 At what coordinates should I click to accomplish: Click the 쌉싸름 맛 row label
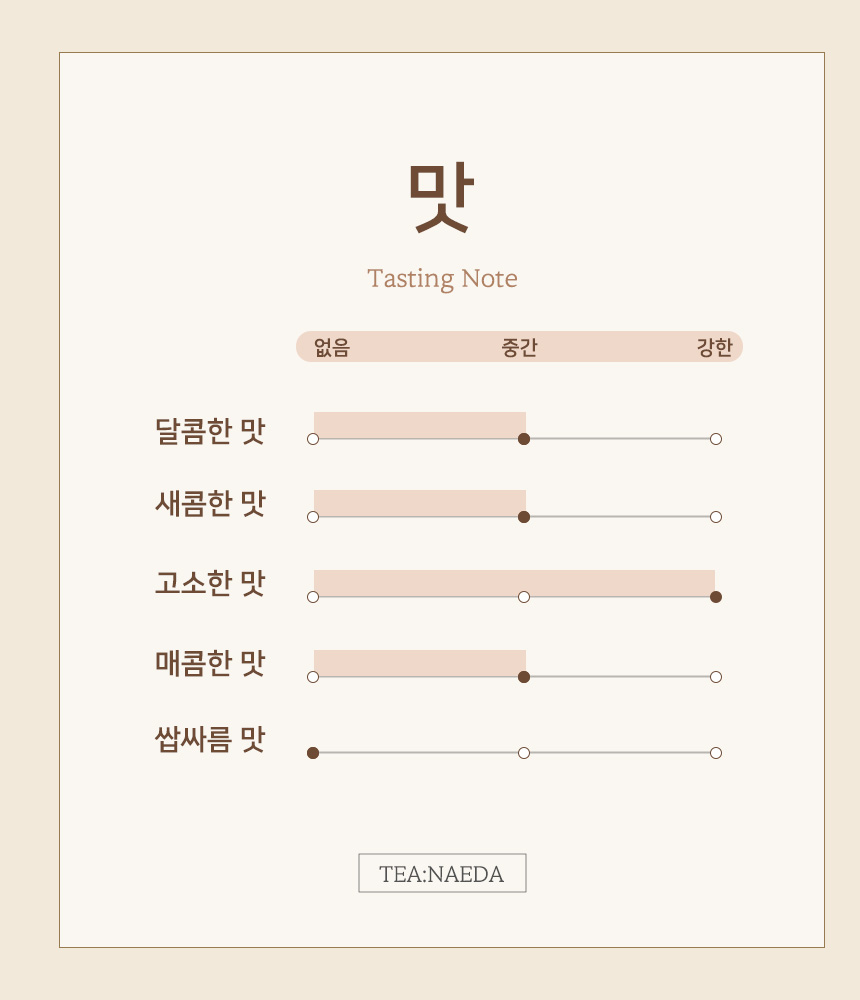(210, 740)
